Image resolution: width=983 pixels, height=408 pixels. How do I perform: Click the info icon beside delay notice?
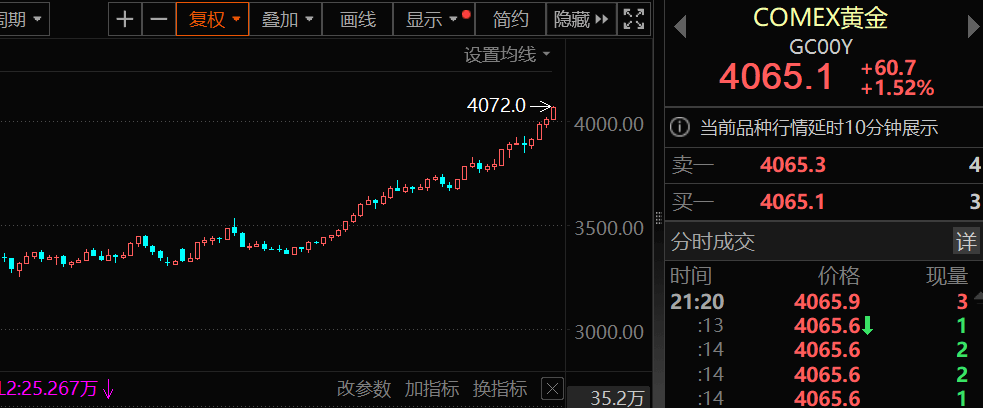680,127
